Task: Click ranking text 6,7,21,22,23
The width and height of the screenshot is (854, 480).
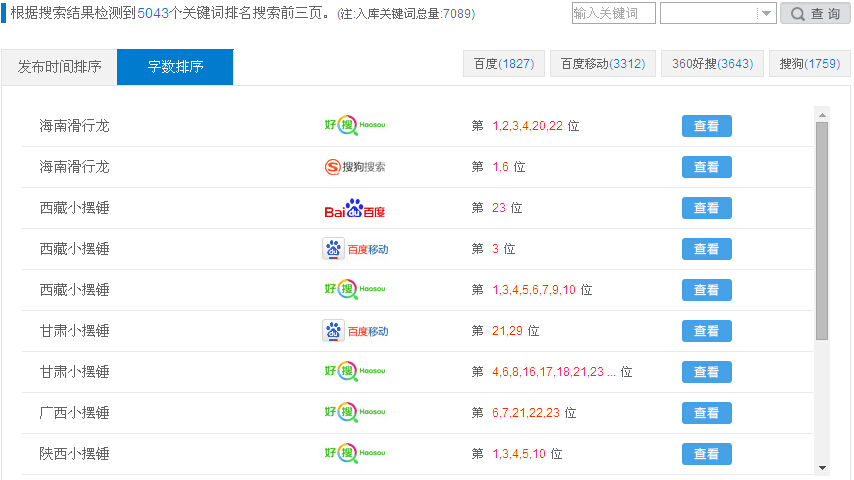Action: 526,413
